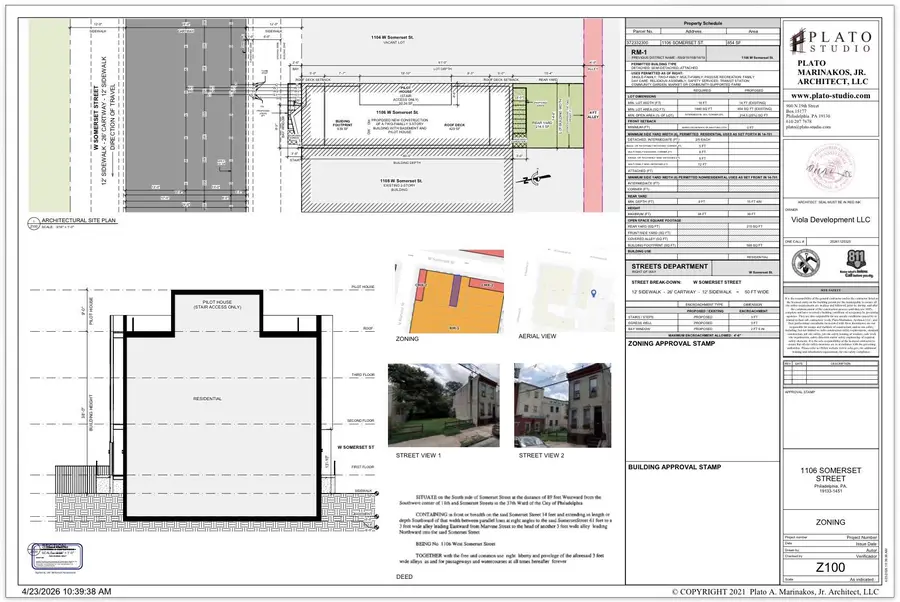Click the 'ZONING' sheet title in title block
This screenshot has width=900, height=602.
[x=831, y=522]
